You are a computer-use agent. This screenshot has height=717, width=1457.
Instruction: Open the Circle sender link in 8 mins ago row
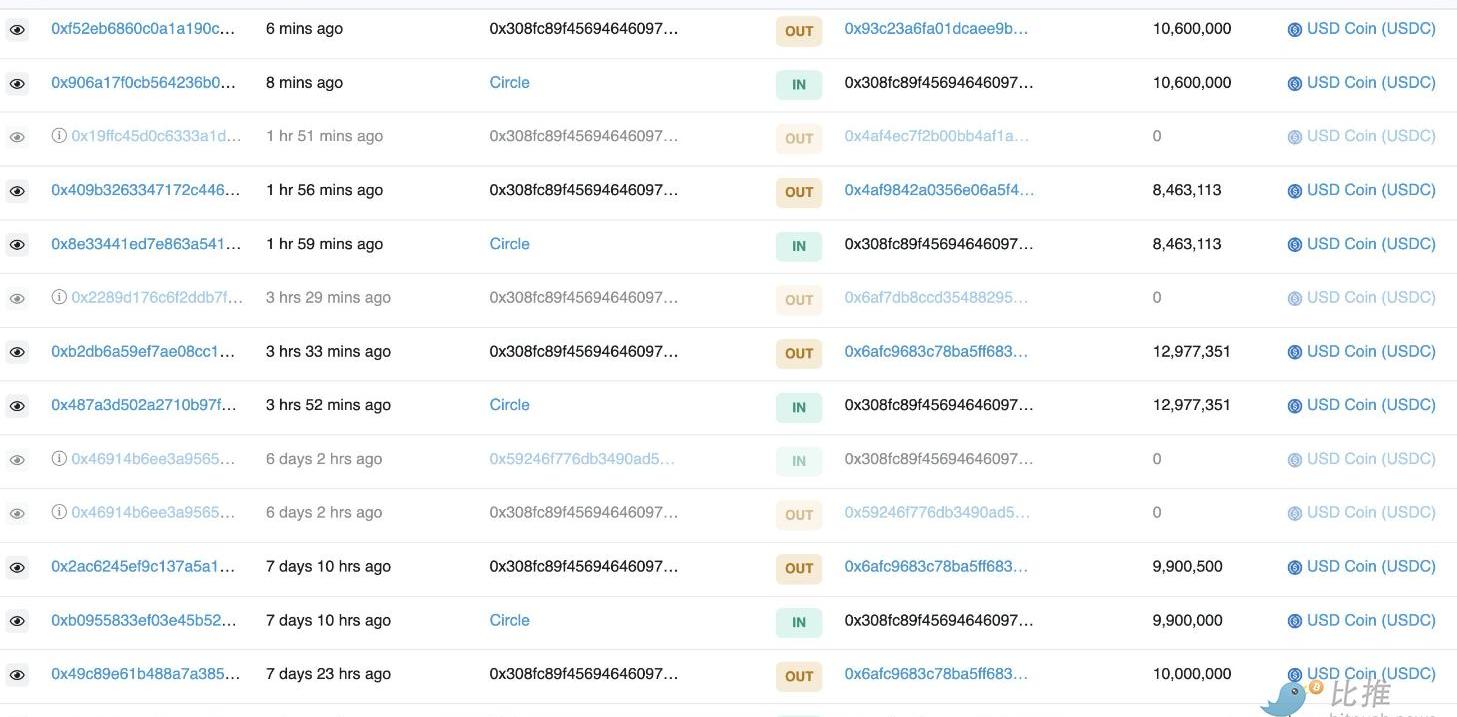pyautogui.click(x=509, y=83)
